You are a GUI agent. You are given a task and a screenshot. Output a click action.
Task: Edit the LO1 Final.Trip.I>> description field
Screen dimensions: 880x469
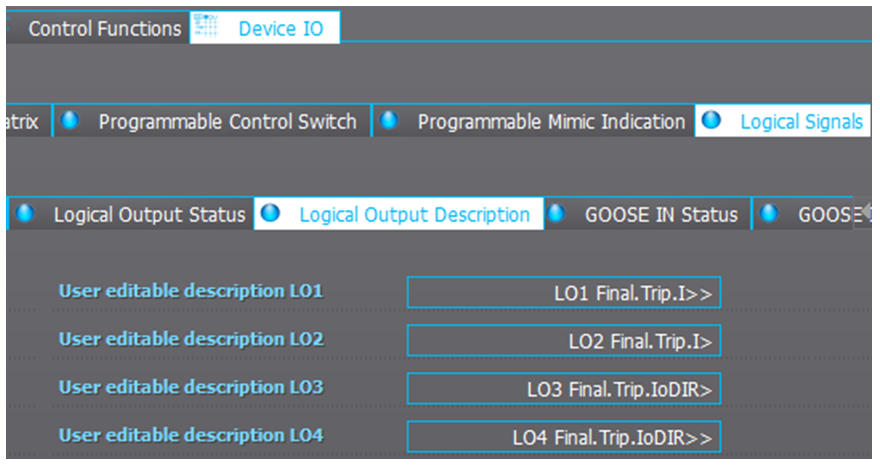coord(564,292)
